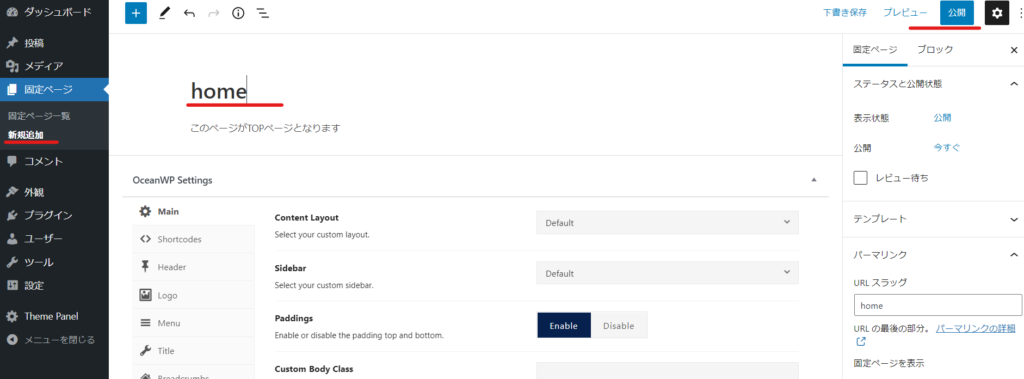Open Content Layout dropdown
The width and height of the screenshot is (1024, 379).
pyautogui.click(x=667, y=222)
